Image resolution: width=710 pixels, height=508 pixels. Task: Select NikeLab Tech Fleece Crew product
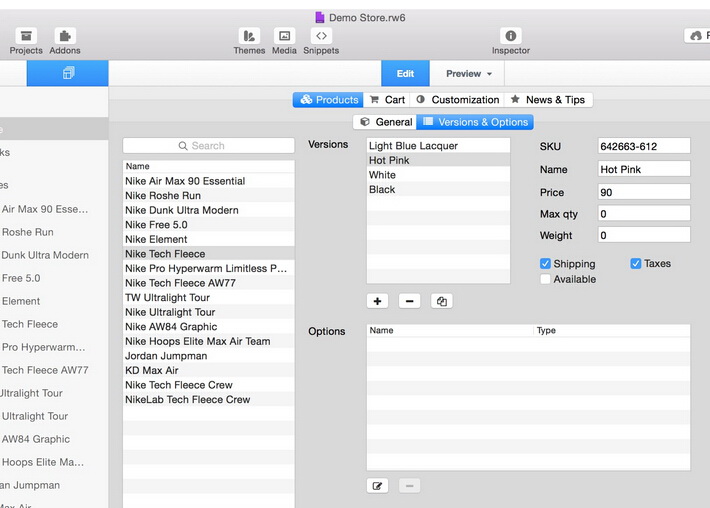208,399
